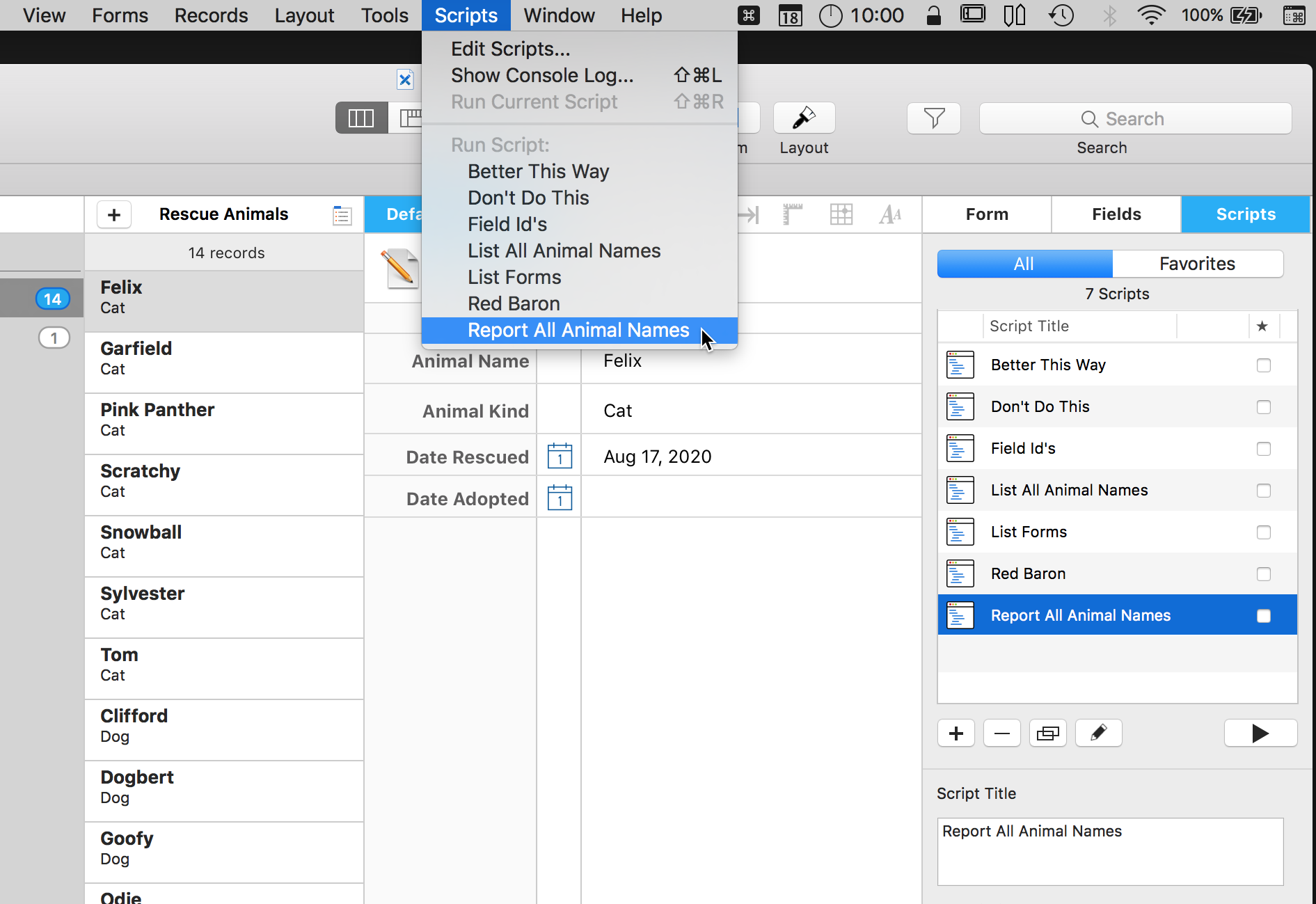Click the form list icon beside Rescue Animals
Image resolution: width=1316 pixels, height=904 pixels.
tap(342, 215)
